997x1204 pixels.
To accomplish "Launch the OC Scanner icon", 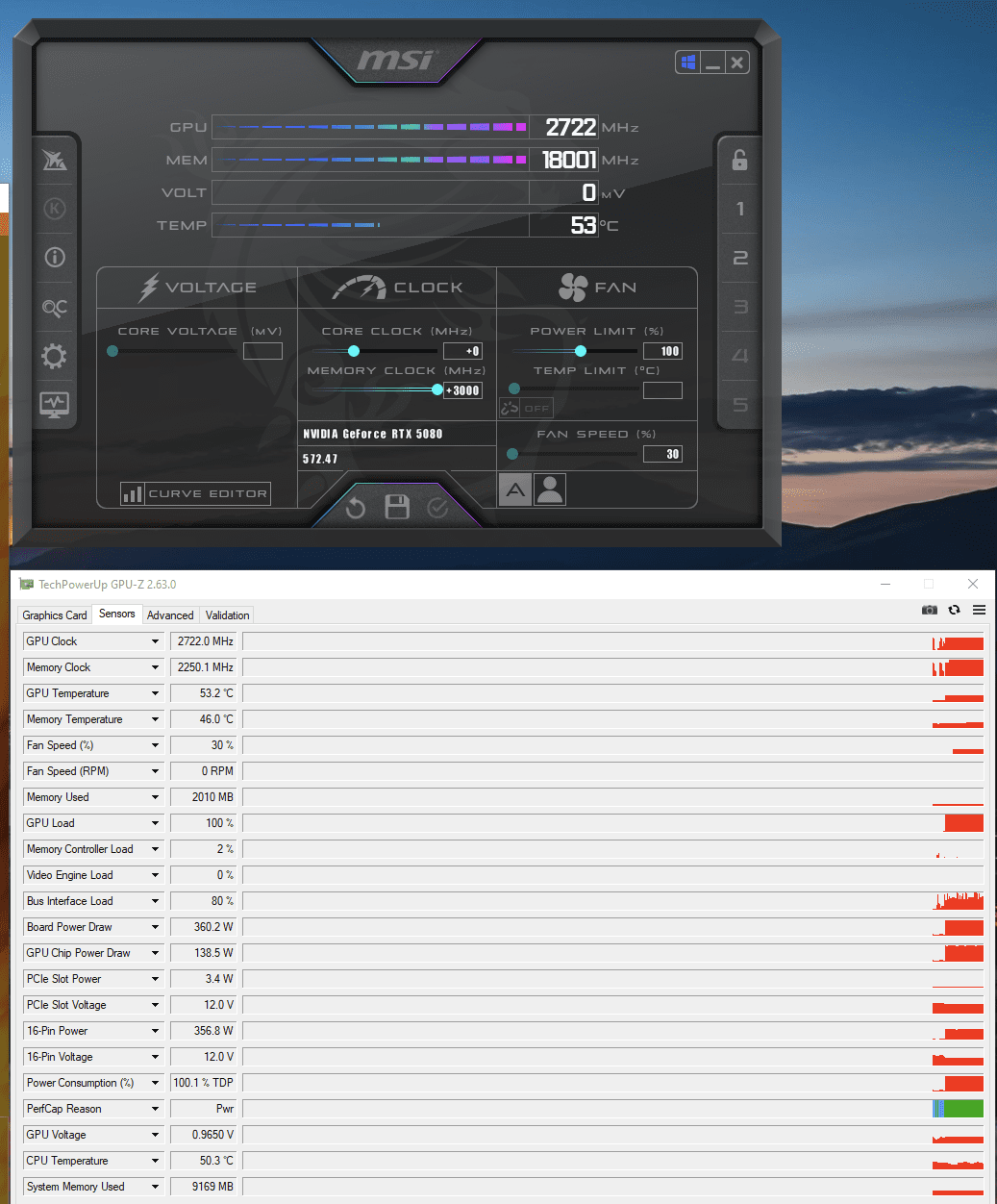I will click(x=55, y=308).
